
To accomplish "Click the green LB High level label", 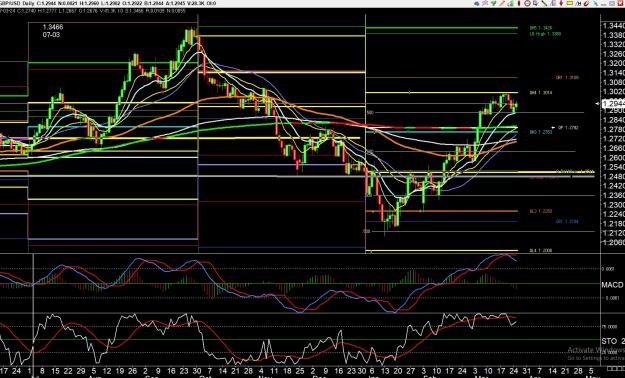I will tap(545, 34).
